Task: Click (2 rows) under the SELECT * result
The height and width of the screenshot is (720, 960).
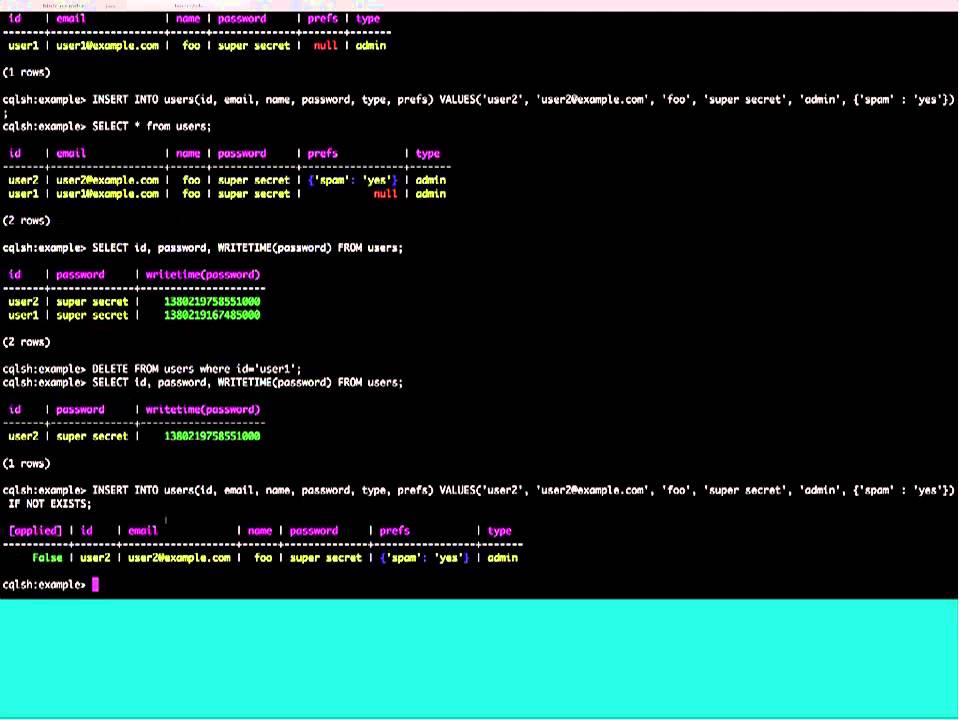Action: (x=26, y=221)
